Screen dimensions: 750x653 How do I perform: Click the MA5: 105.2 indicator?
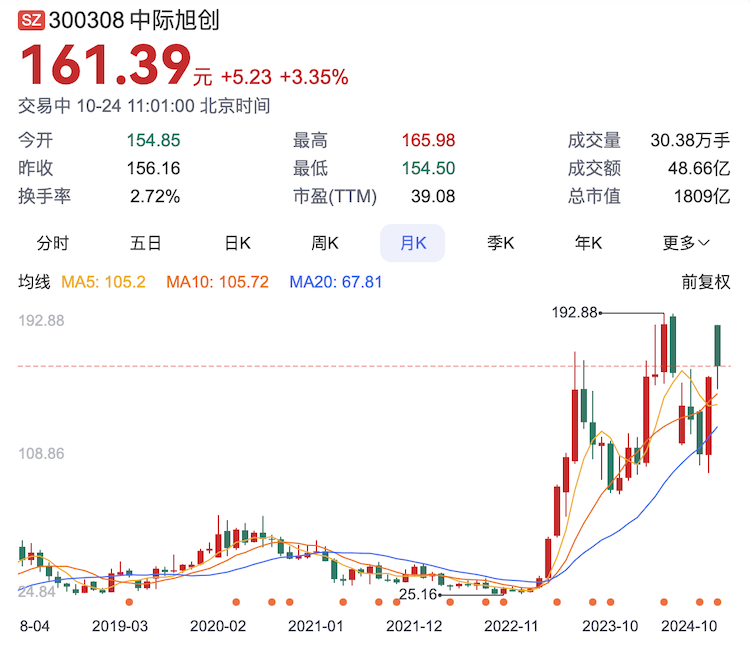pos(103,282)
